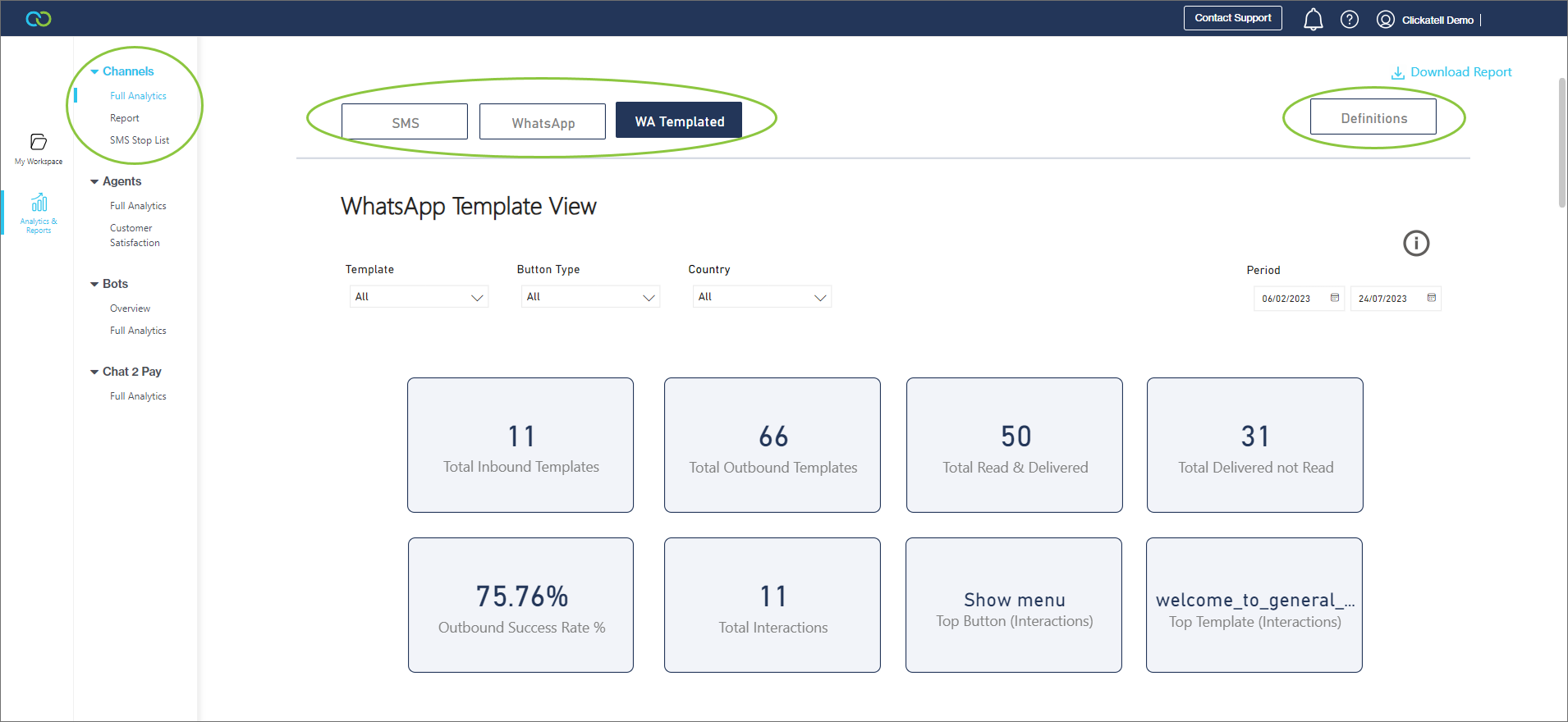Select Analytics & Reports sidebar icon
Viewport: 1568px width, 722px height.
(x=39, y=212)
